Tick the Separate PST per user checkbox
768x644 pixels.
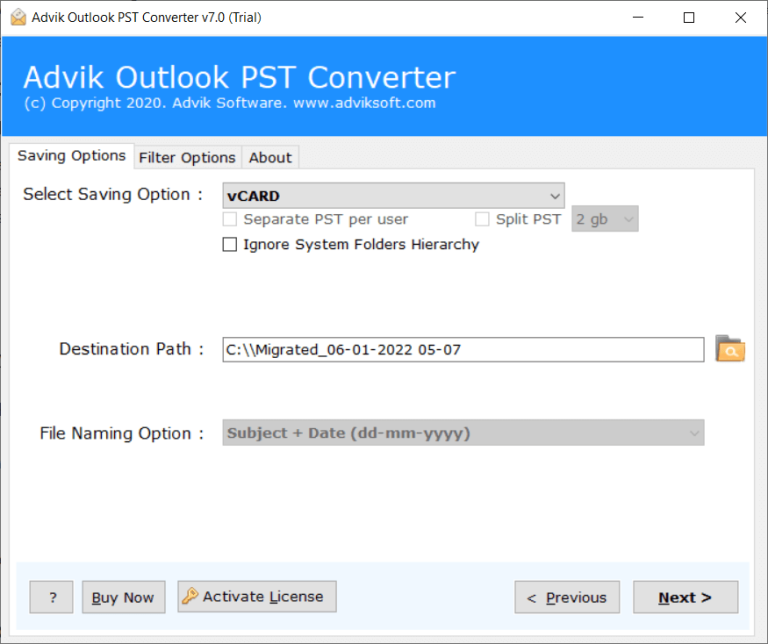point(230,219)
